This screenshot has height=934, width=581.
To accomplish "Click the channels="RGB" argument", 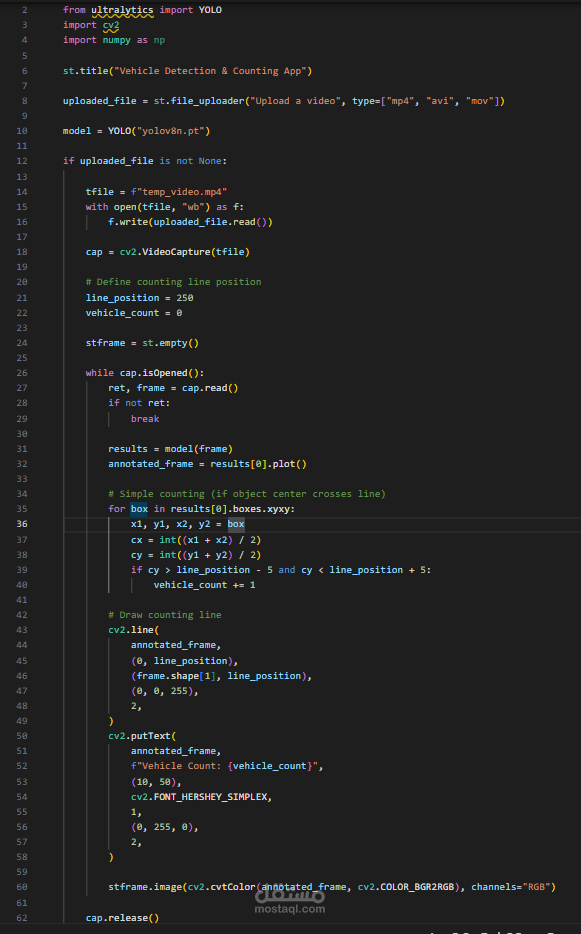I will point(511,887).
